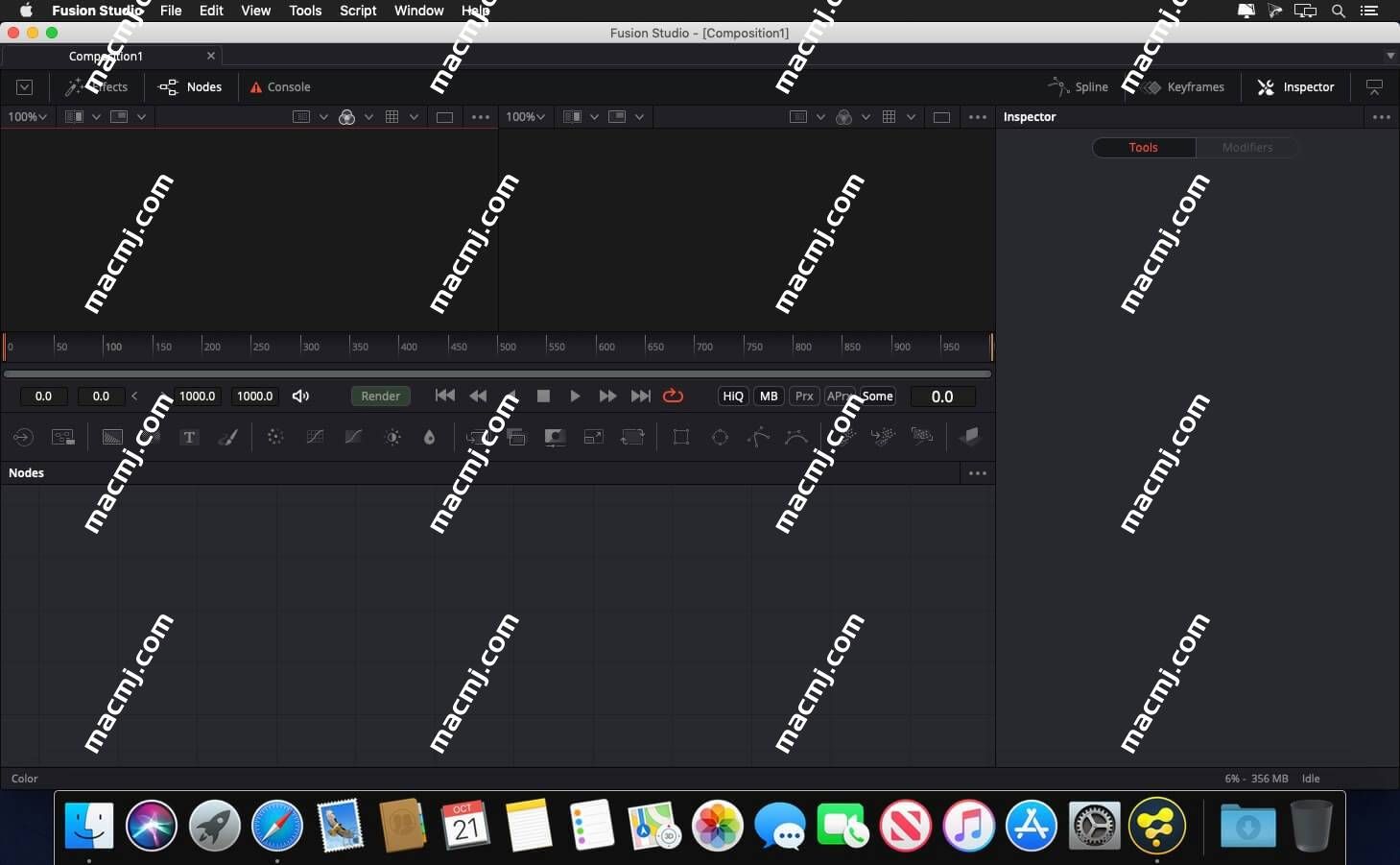The width and height of the screenshot is (1400, 865).
Task: Toggle the left viewer color channel icon
Action: point(346,117)
